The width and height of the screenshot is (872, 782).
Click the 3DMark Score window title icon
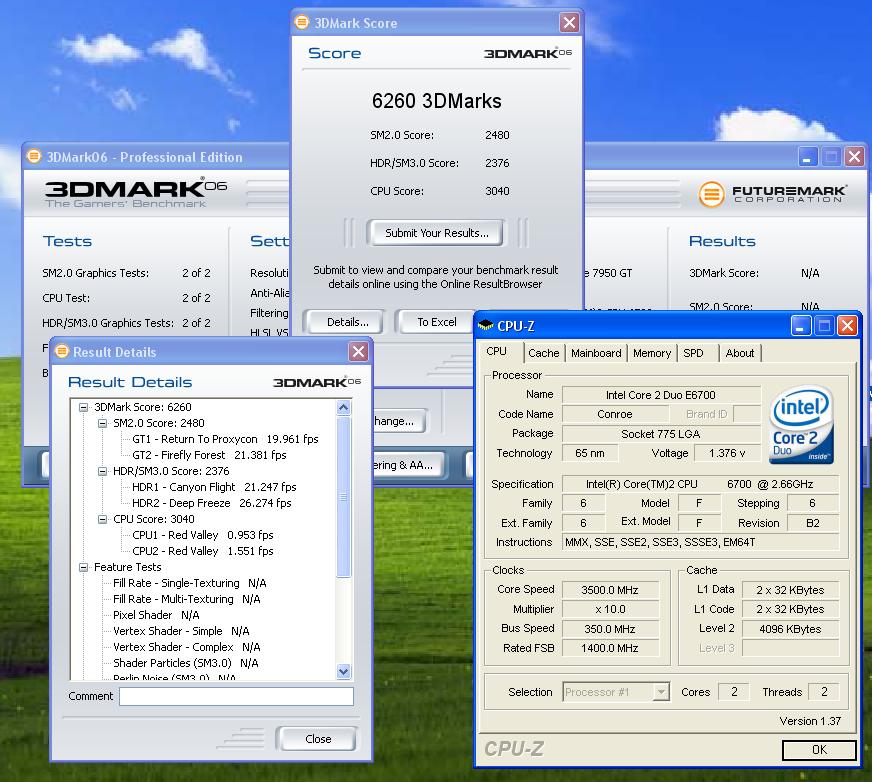coord(301,23)
